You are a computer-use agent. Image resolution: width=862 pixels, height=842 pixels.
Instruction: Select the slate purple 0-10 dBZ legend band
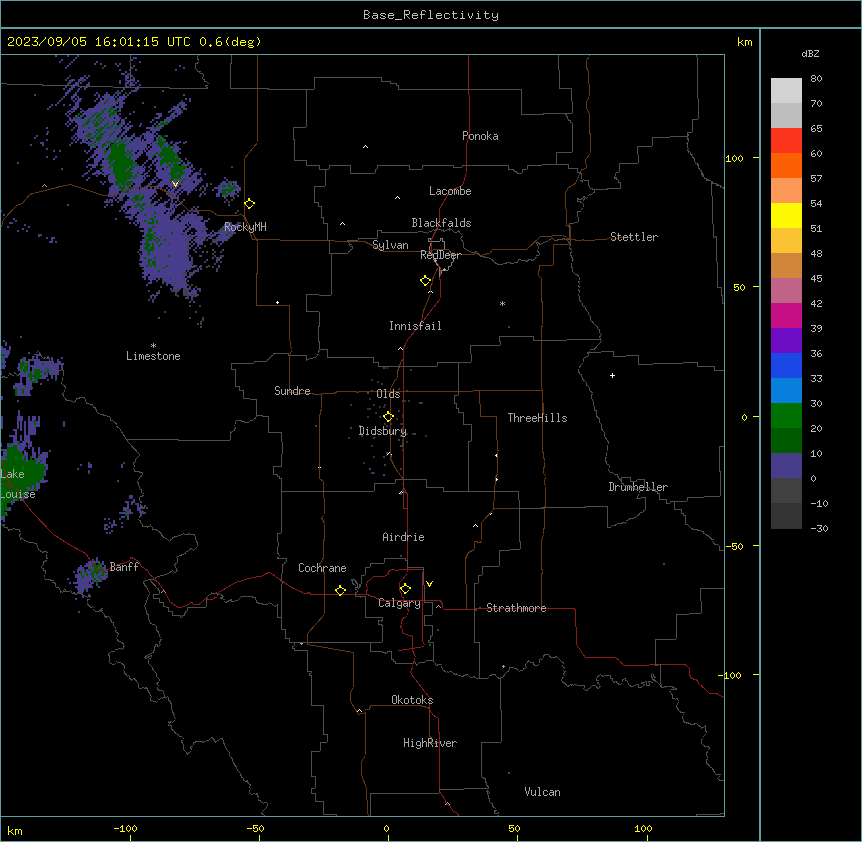(786, 466)
